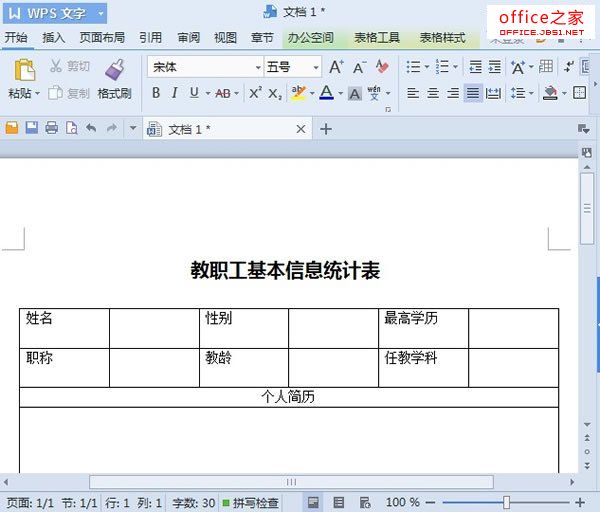
Task: Add a new document tab
Action: click(326, 129)
